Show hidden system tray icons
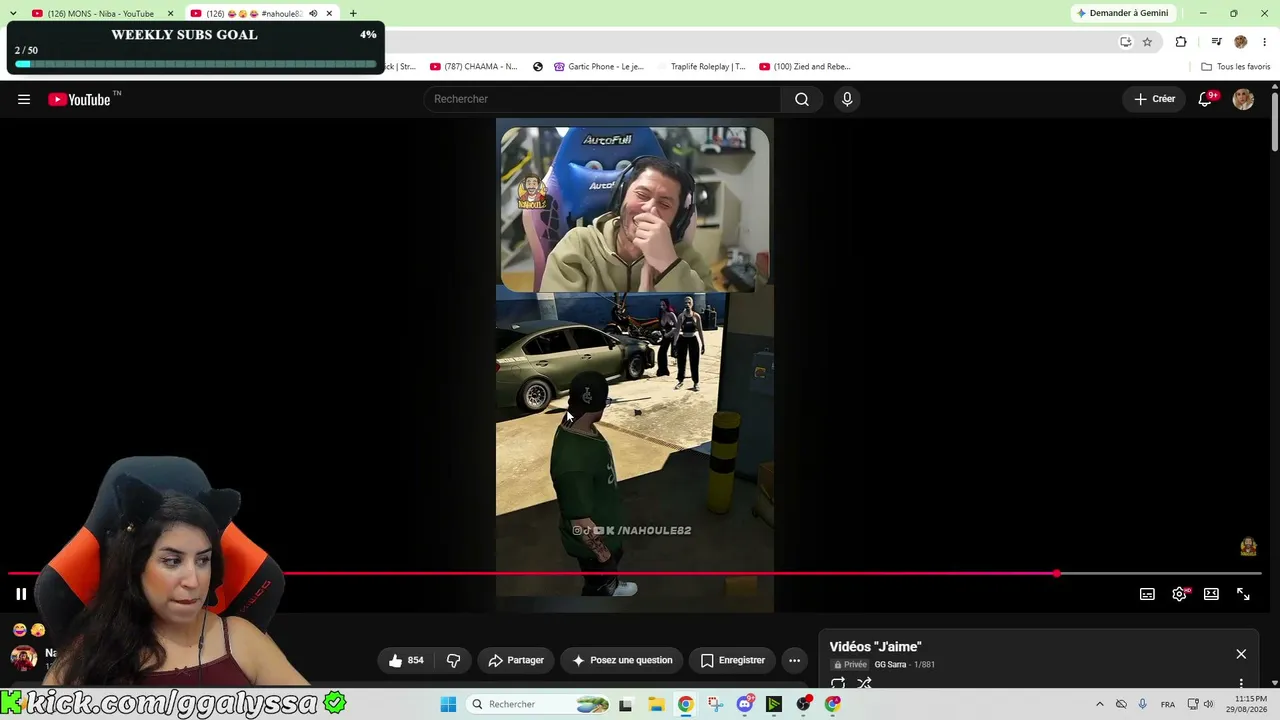Screen dimensions: 1280x720 pos(1100,704)
